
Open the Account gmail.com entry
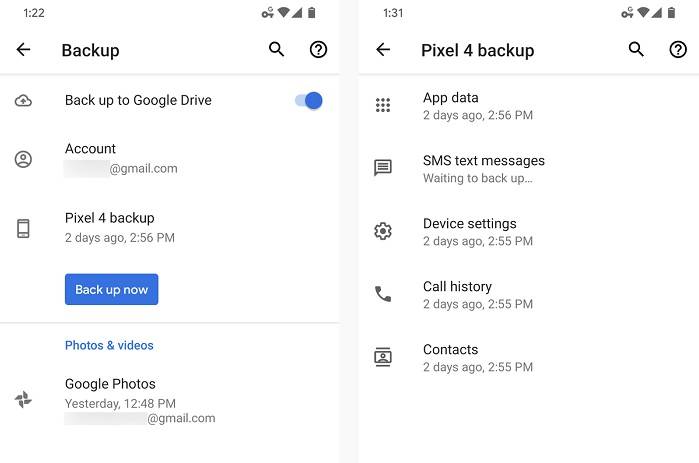[169, 159]
